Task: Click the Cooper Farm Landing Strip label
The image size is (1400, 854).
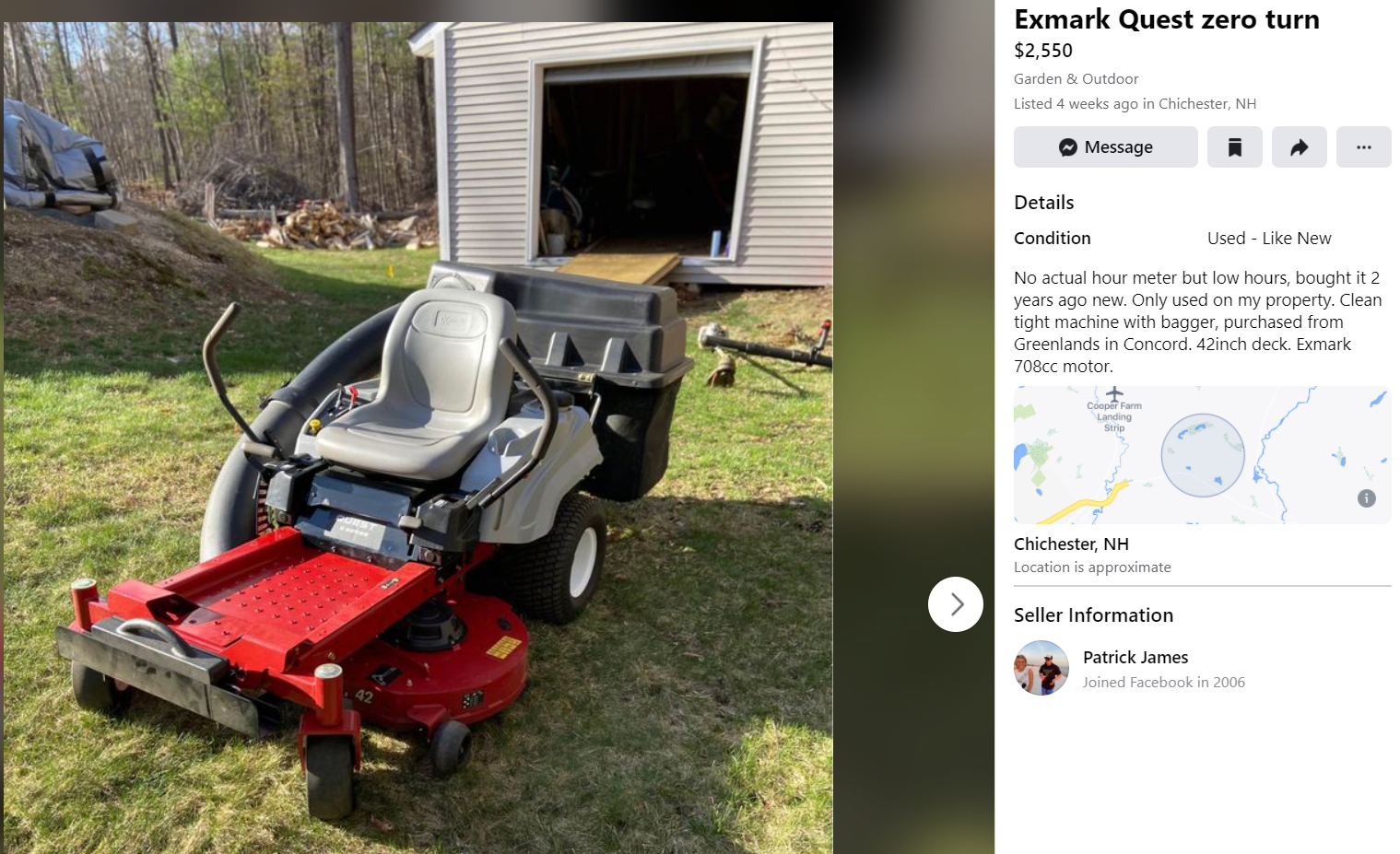Action: point(1114,416)
